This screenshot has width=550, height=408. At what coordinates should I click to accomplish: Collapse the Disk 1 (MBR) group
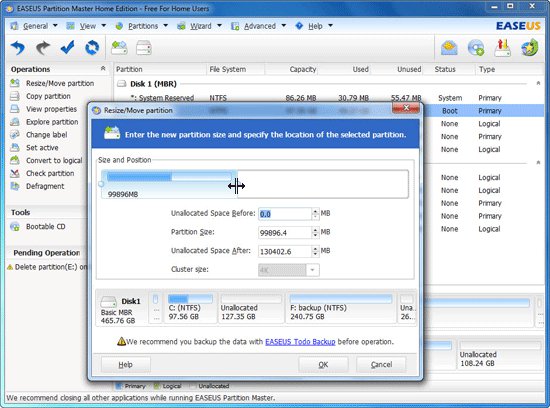click(538, 83)
